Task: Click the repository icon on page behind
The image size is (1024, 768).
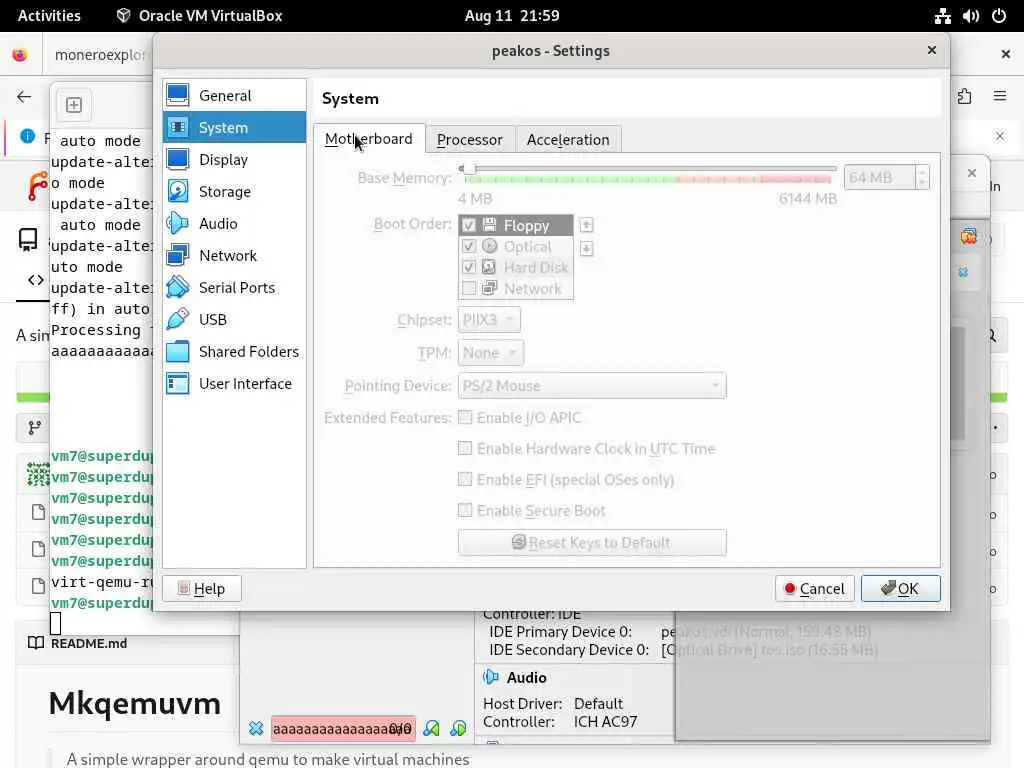Action: point(28,240)
